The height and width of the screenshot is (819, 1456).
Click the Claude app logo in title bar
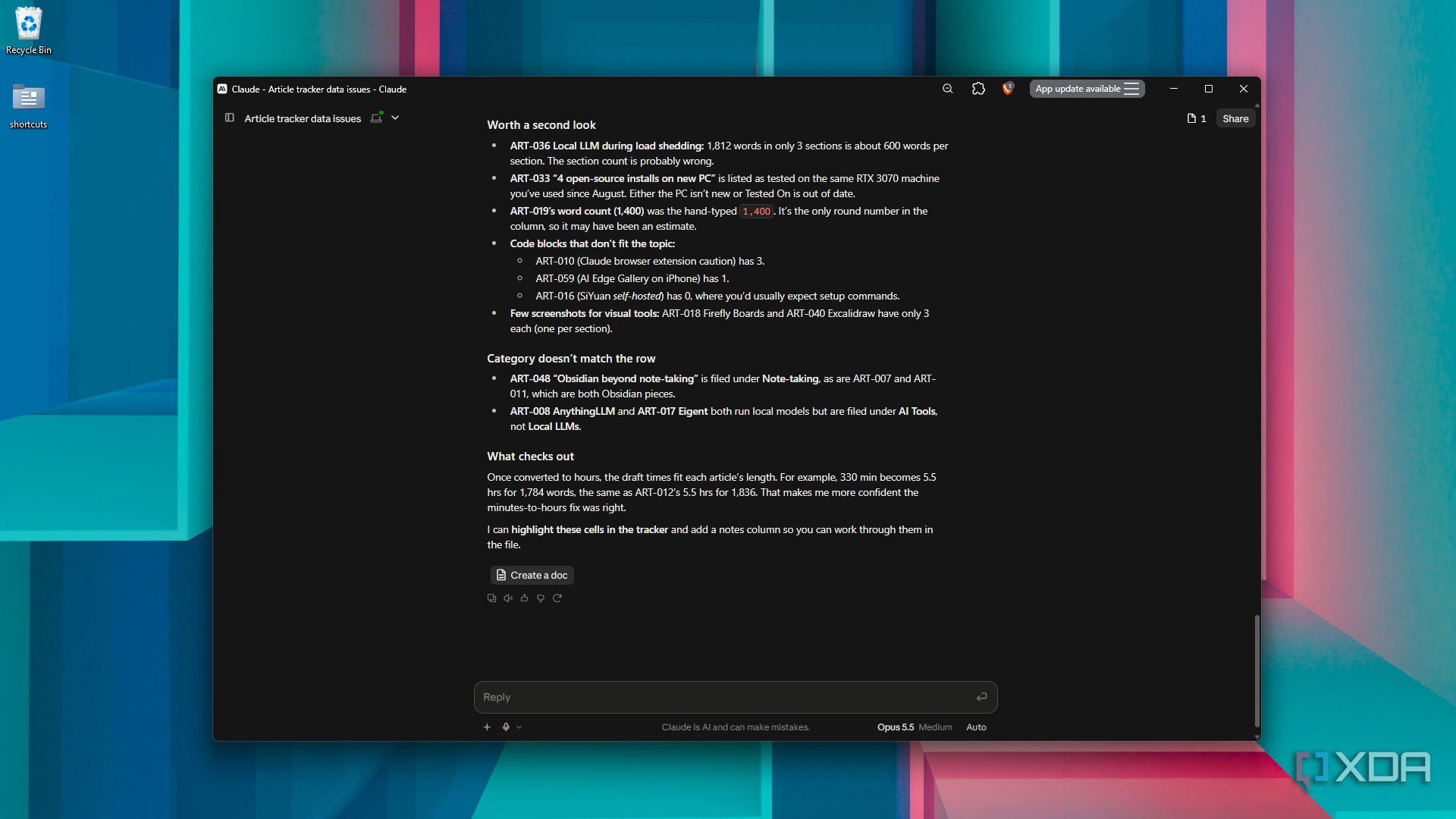222,89
